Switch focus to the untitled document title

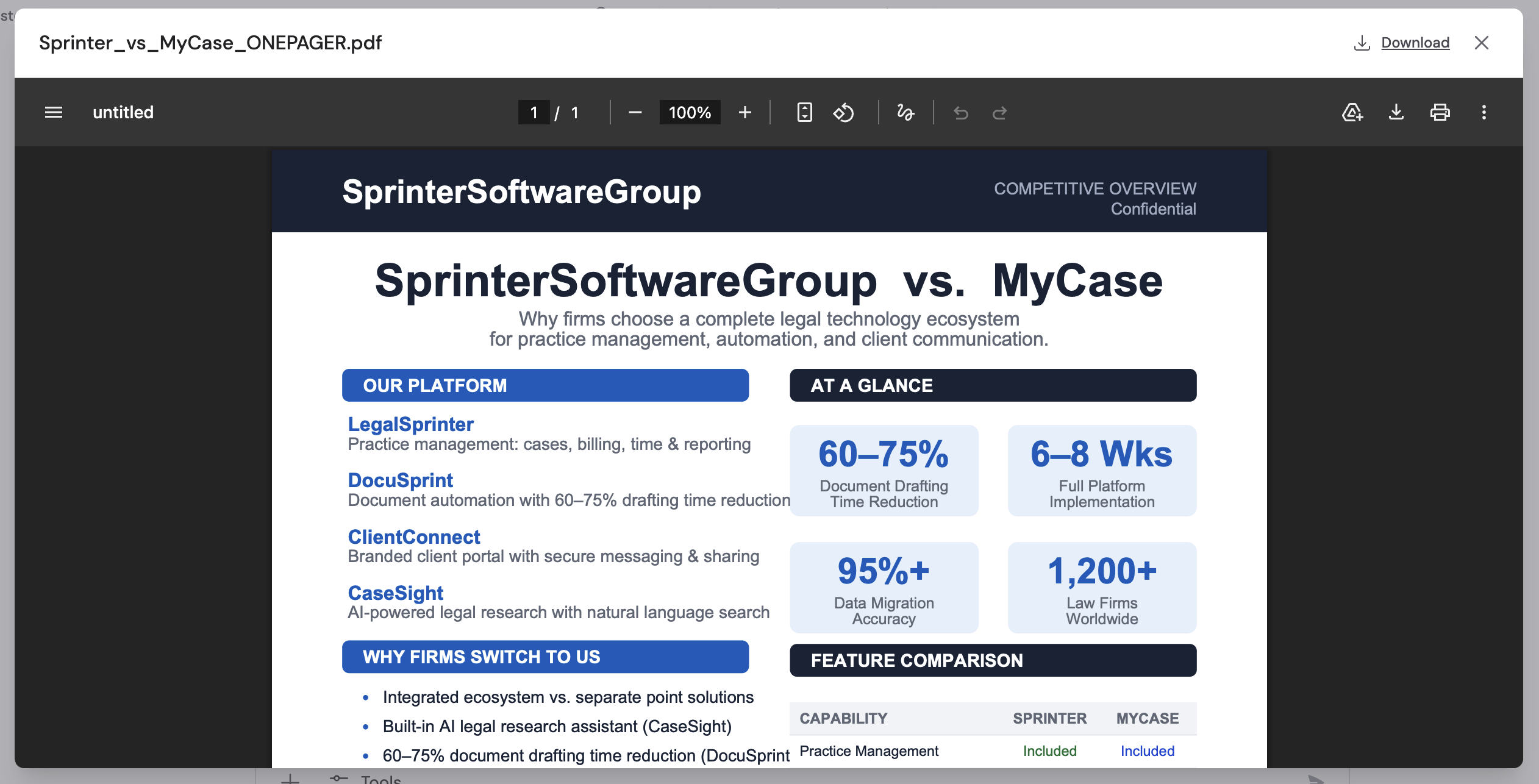123,112
